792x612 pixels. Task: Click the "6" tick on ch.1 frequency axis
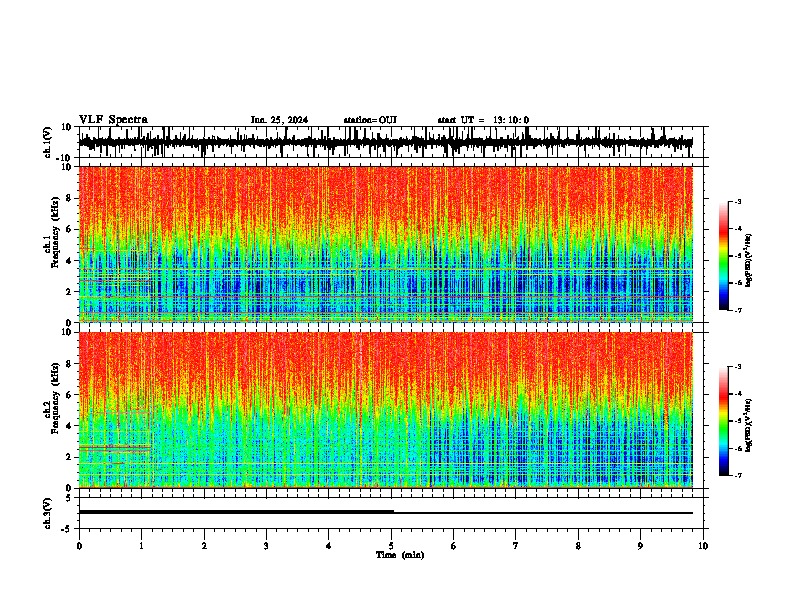pyautogui.click(x=69, y=229)
